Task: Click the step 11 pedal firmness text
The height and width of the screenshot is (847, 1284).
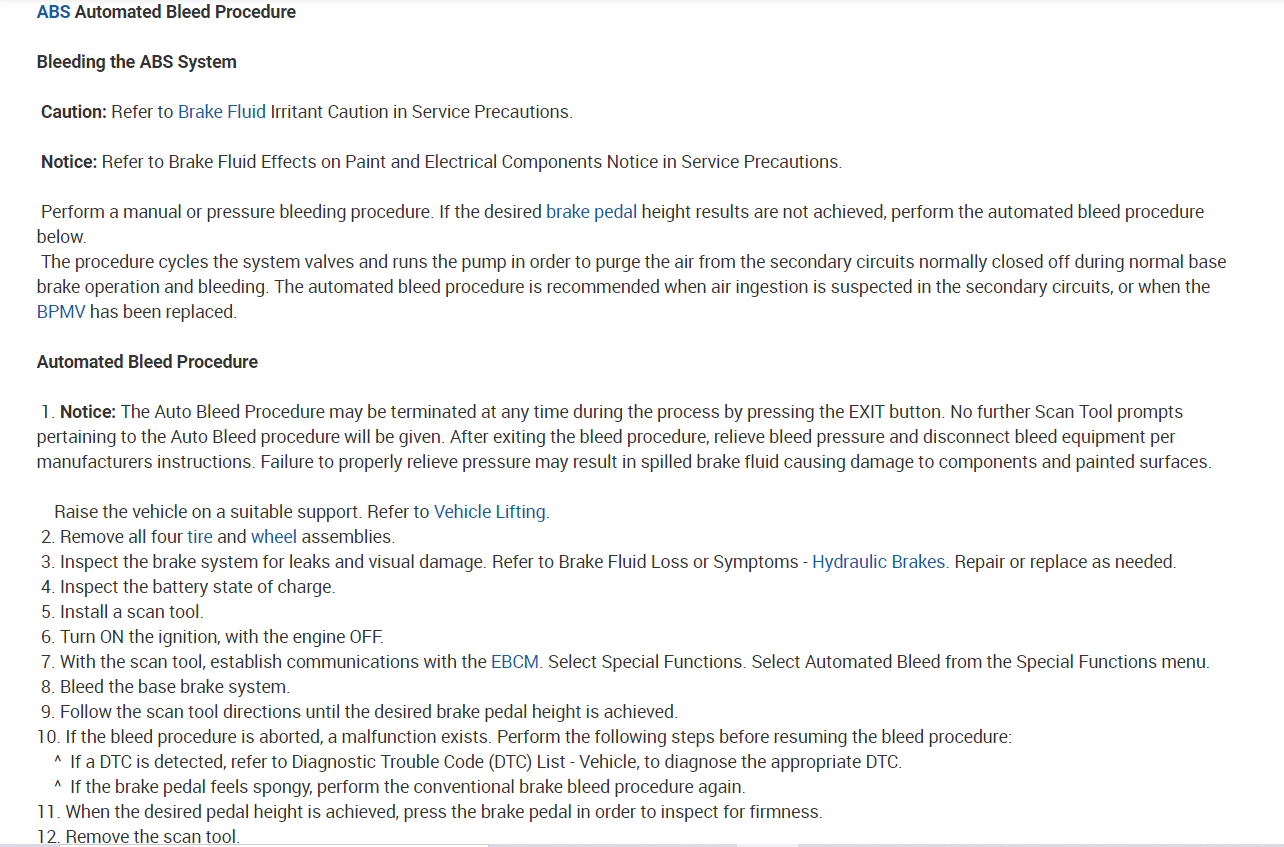Action: (443, 812)
